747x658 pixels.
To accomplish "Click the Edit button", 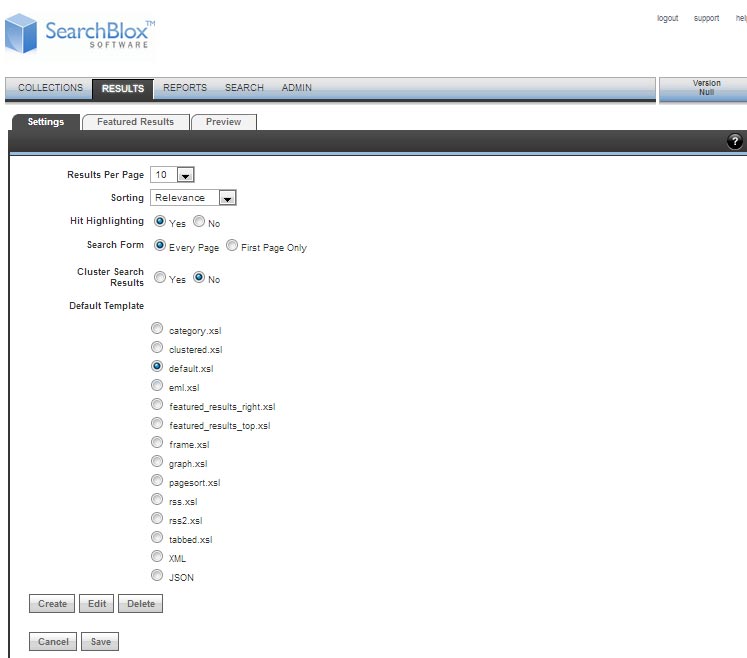I will click(x=97, y=604).
